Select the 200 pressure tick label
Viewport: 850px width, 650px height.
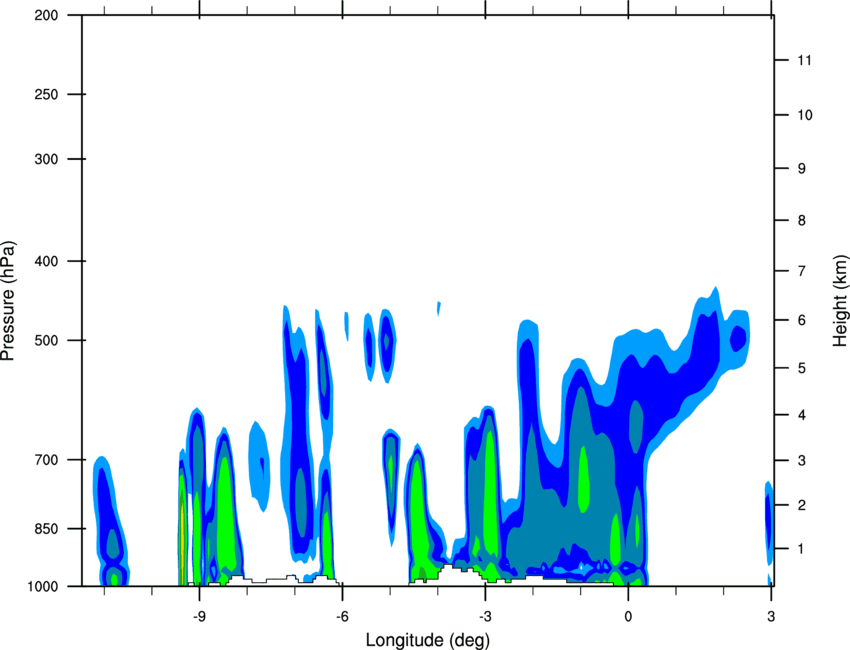[x=46, y=15]
